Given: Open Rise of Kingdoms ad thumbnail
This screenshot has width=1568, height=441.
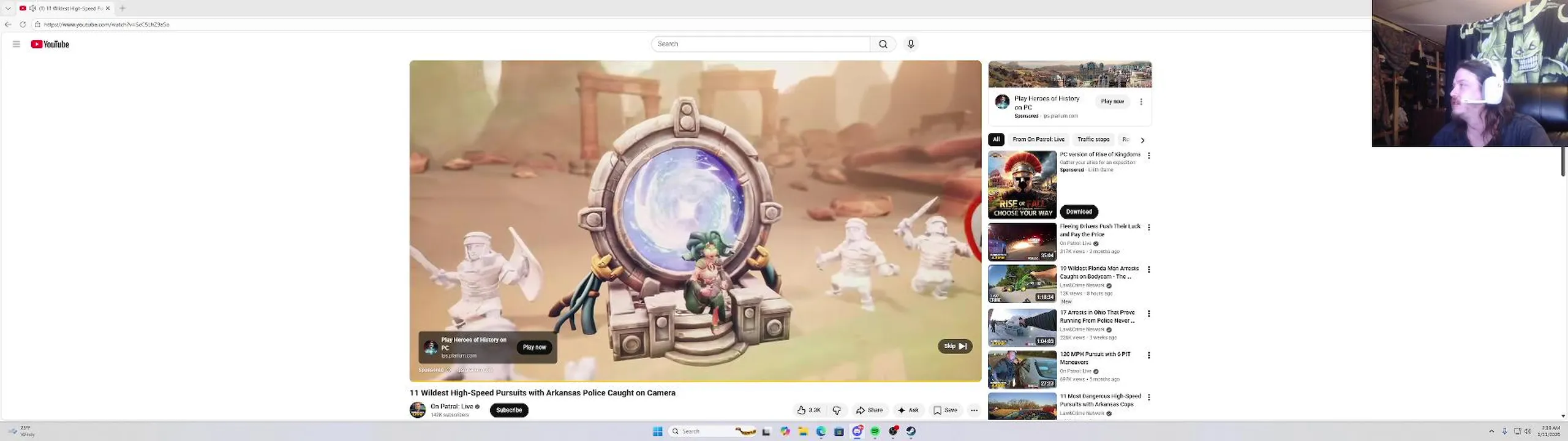Looking at the screenshot, I should point(1022,185).
